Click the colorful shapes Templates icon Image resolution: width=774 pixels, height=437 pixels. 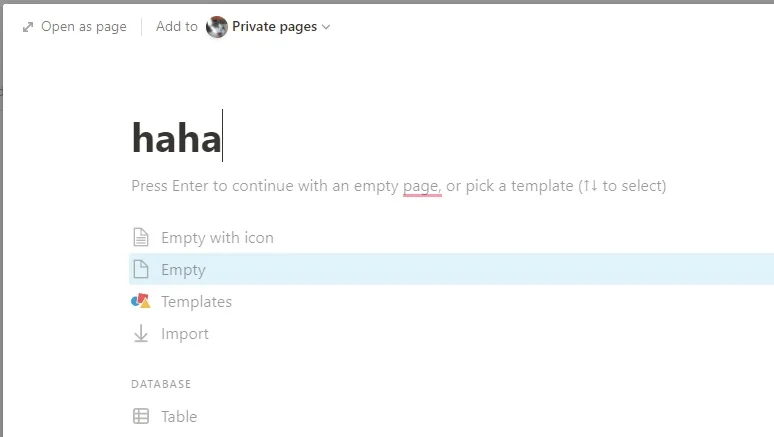click(x=141, y=301)
